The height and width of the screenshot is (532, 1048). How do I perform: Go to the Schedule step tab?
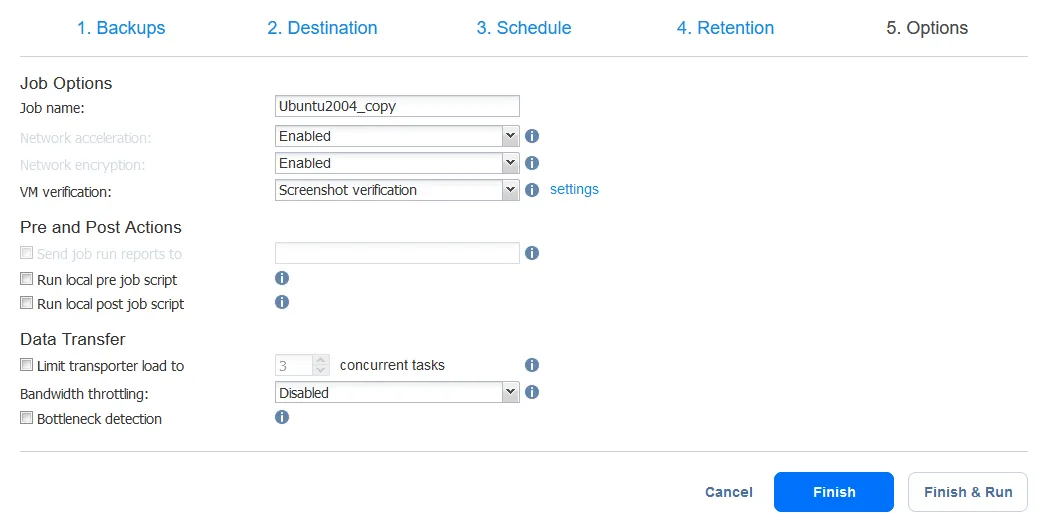(x=523, y=28)
